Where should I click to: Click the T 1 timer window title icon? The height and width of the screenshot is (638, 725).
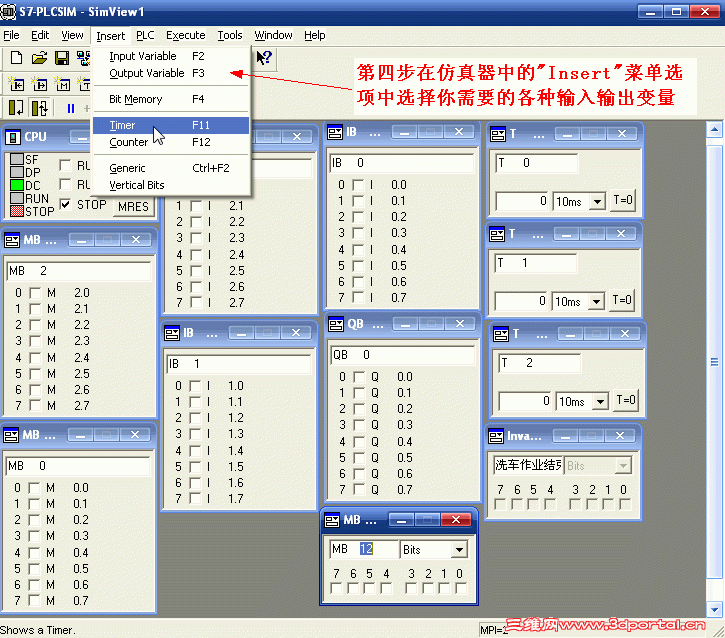[497, 234]
